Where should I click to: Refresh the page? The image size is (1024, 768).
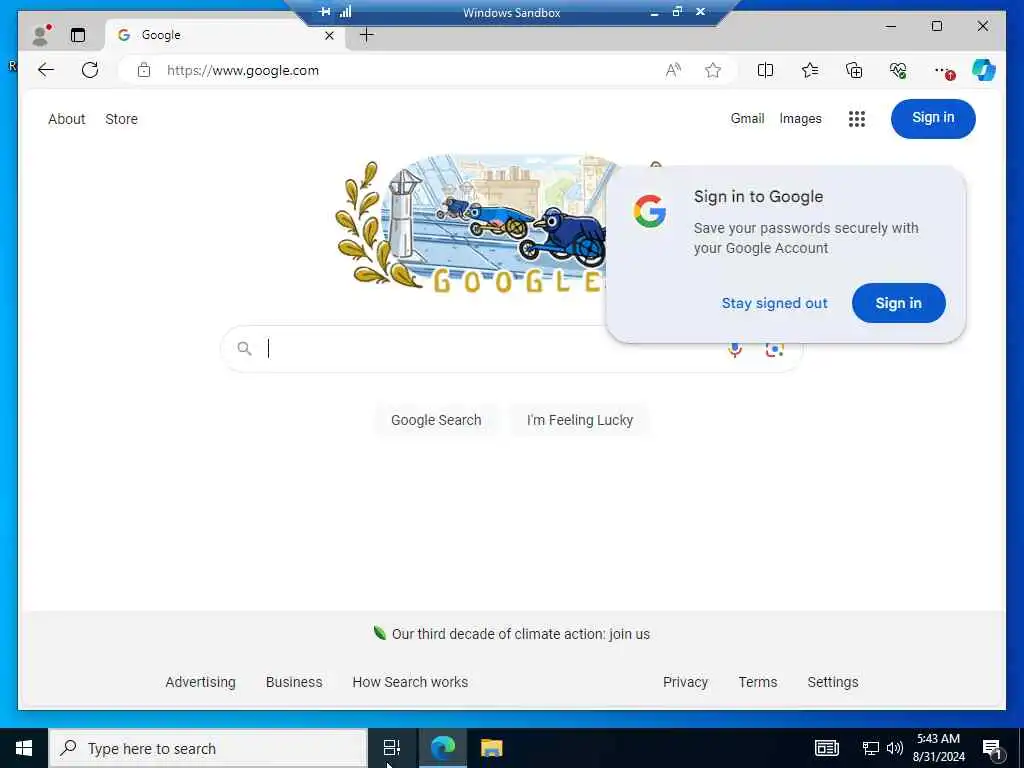pos(90,70)
